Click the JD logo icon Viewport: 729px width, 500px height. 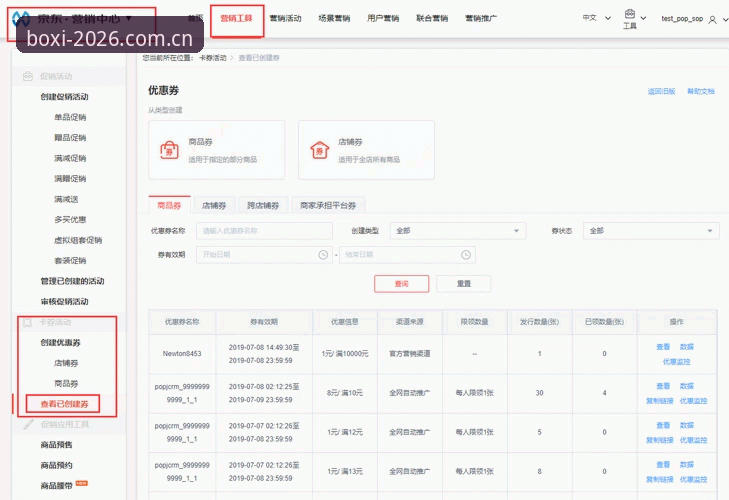(x=21, y=19)
